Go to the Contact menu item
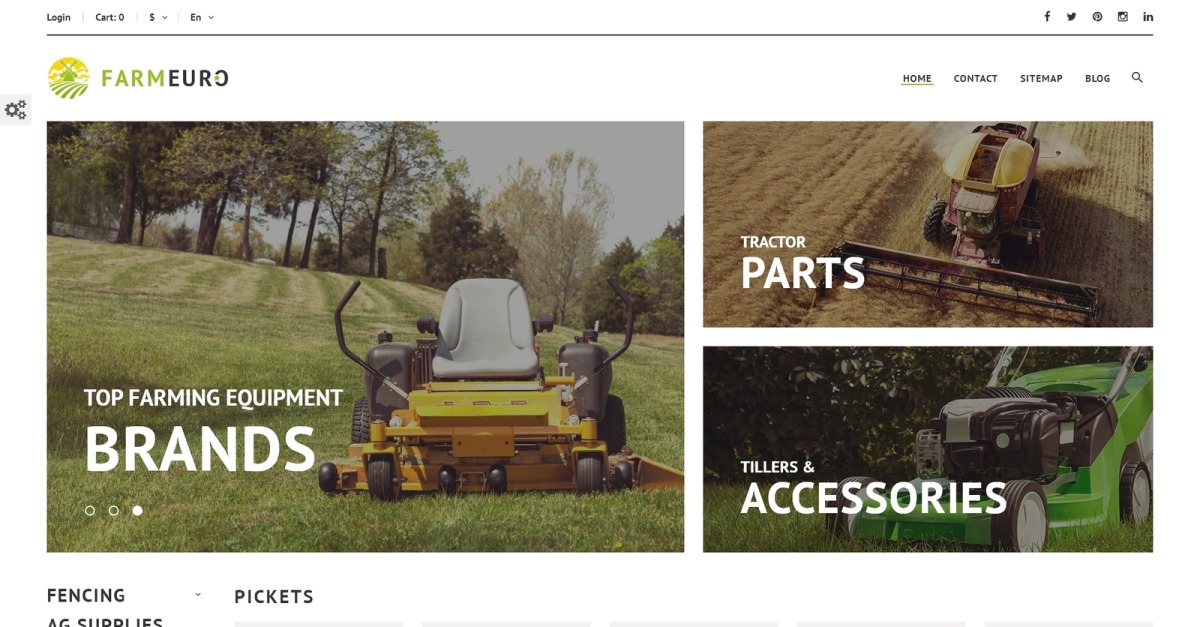1200x627 pixels. [975, 78]
